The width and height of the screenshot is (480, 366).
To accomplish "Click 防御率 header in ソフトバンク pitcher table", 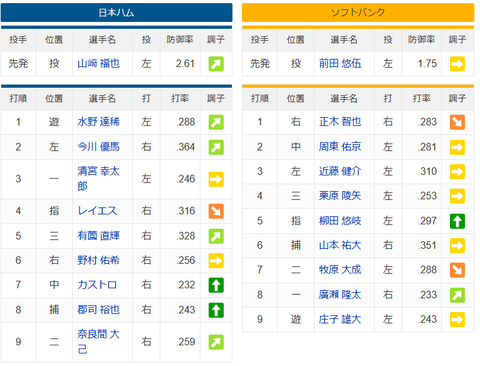I will pos(421,39).
